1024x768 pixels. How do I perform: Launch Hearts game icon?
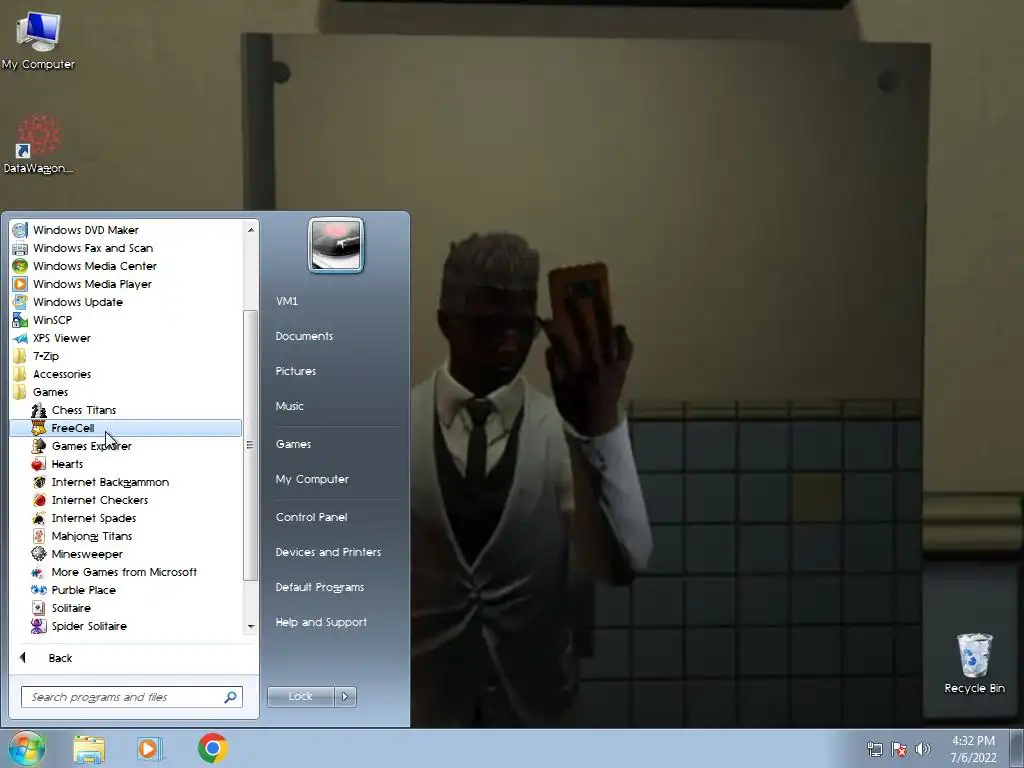tap(39, 464)
